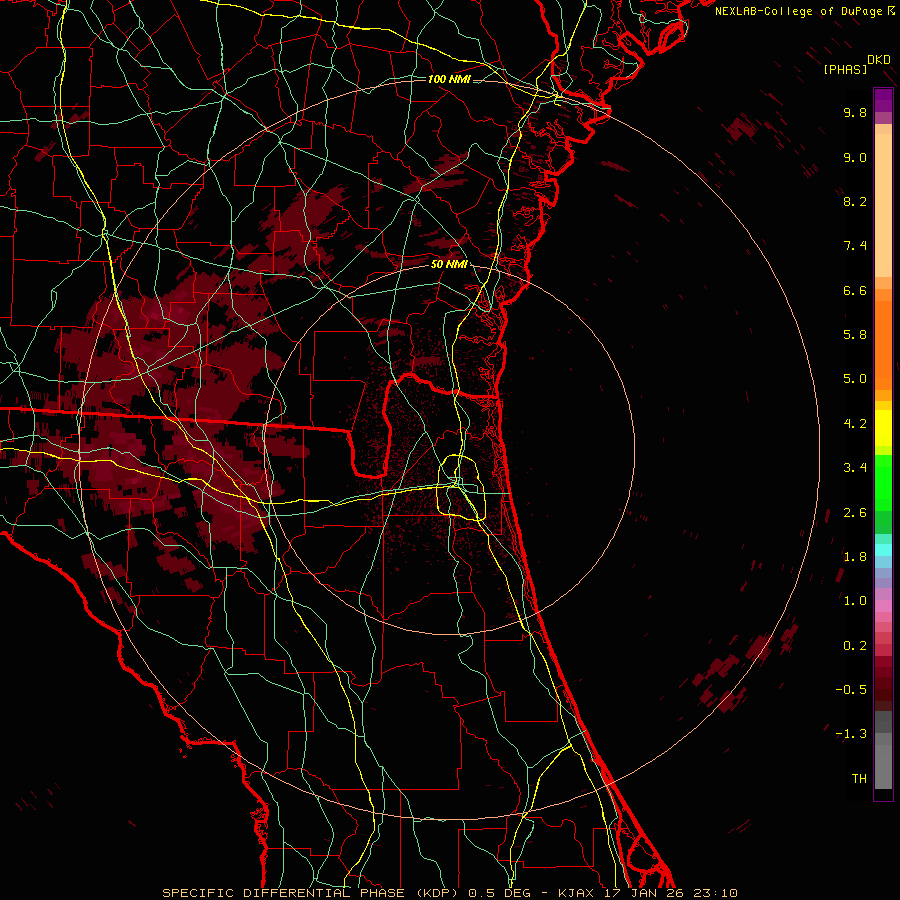Screen dimensions: 900x900
Task: Click the 7.4 scale value
Action: pos(855,246)
